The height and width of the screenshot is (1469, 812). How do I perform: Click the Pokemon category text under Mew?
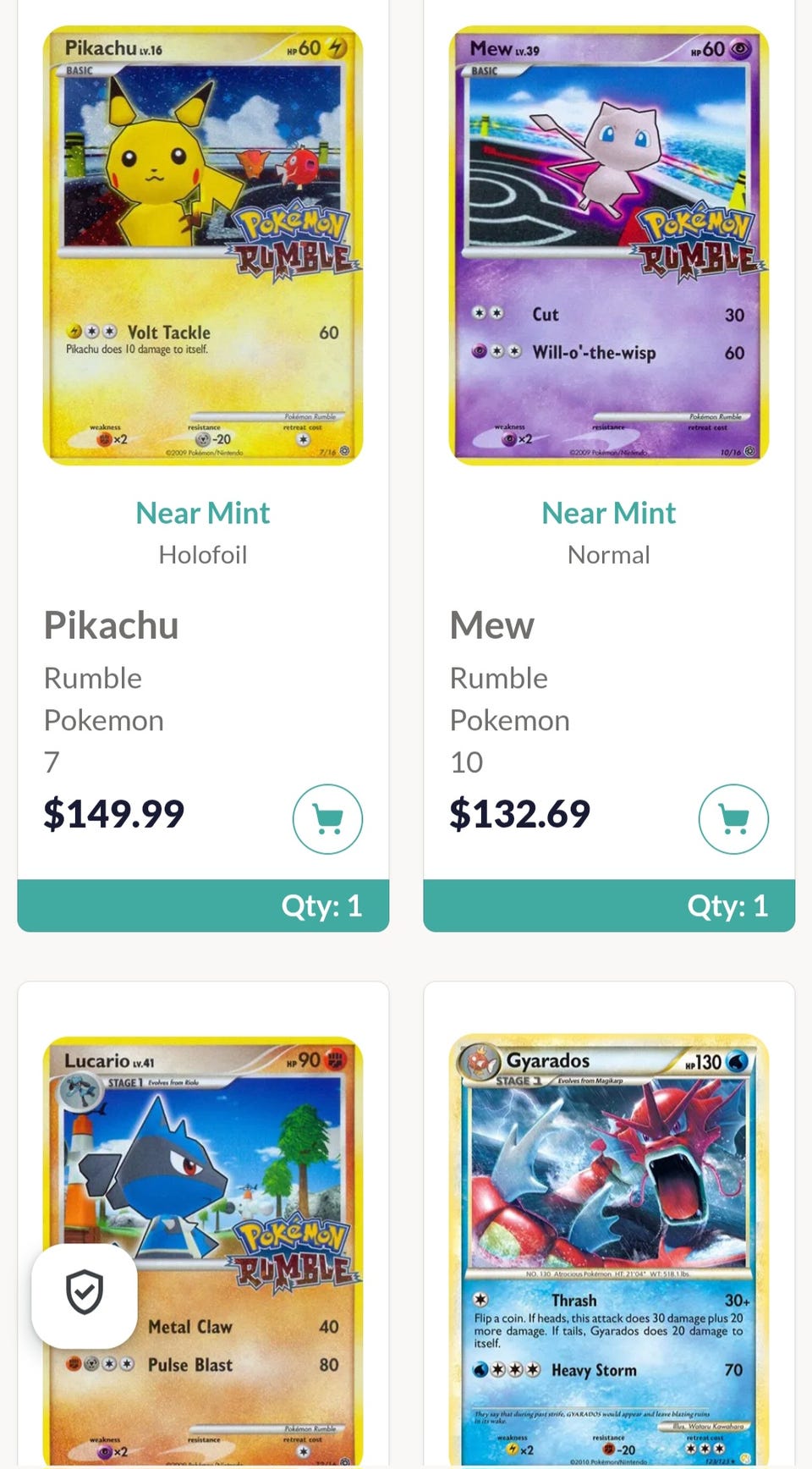coord(510,720)
